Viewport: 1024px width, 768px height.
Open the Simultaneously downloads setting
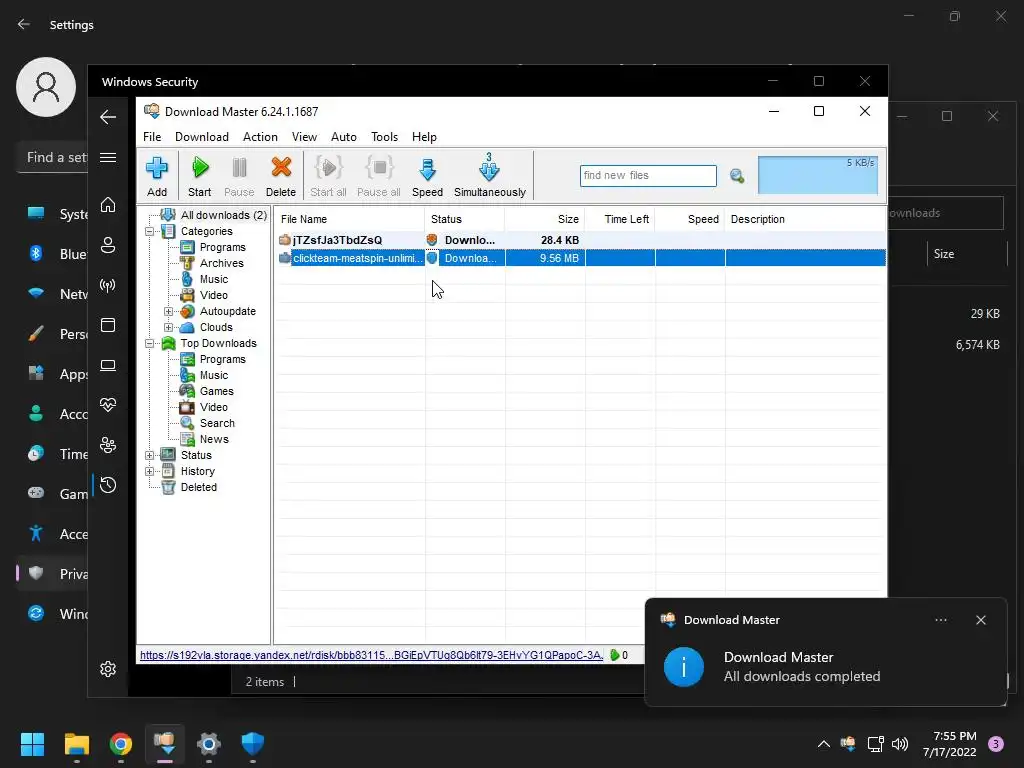click(x=490, y=176)
